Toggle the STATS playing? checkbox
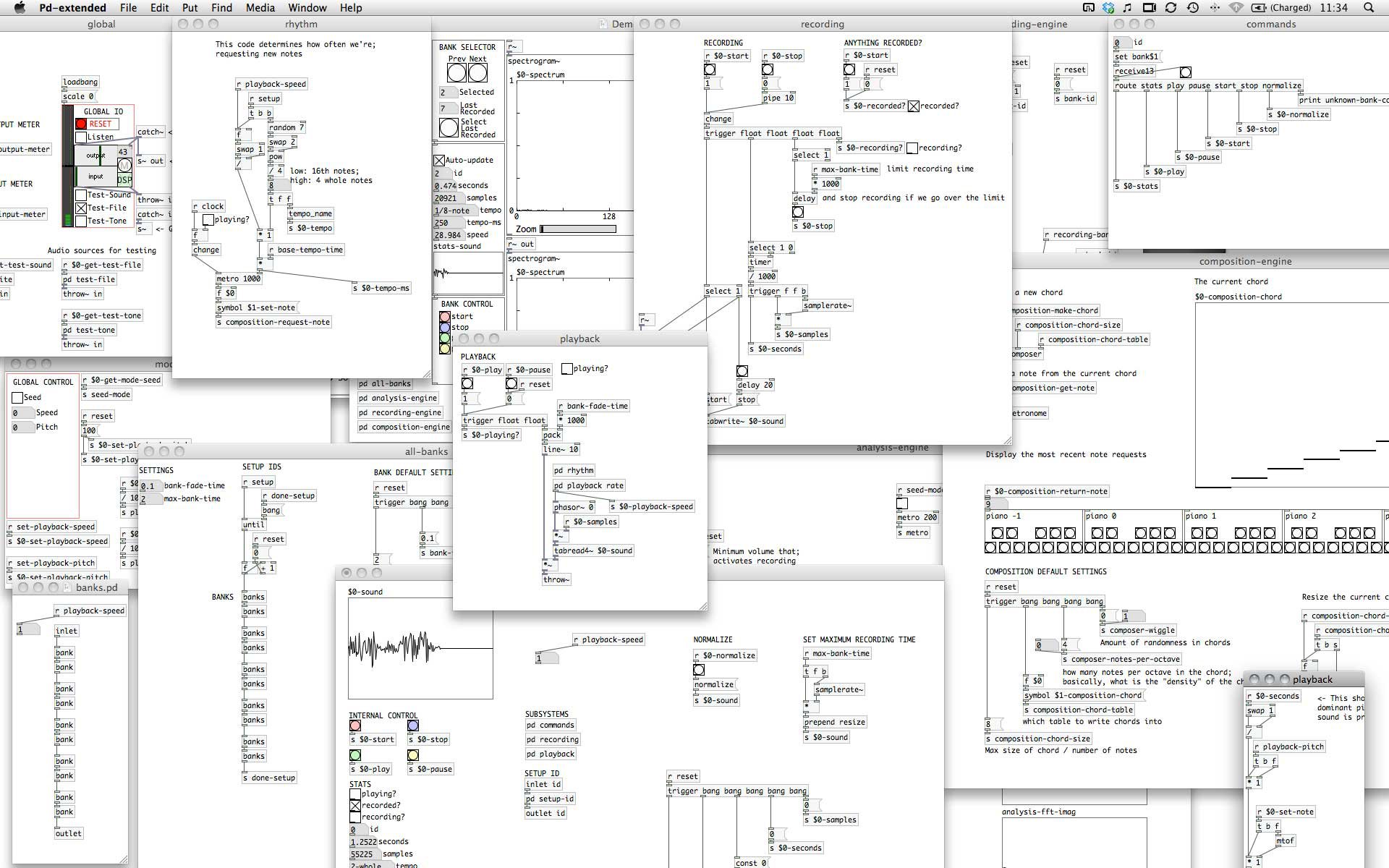The height and width of the screenshot is (868, 1389). click(x=355, y=794)
